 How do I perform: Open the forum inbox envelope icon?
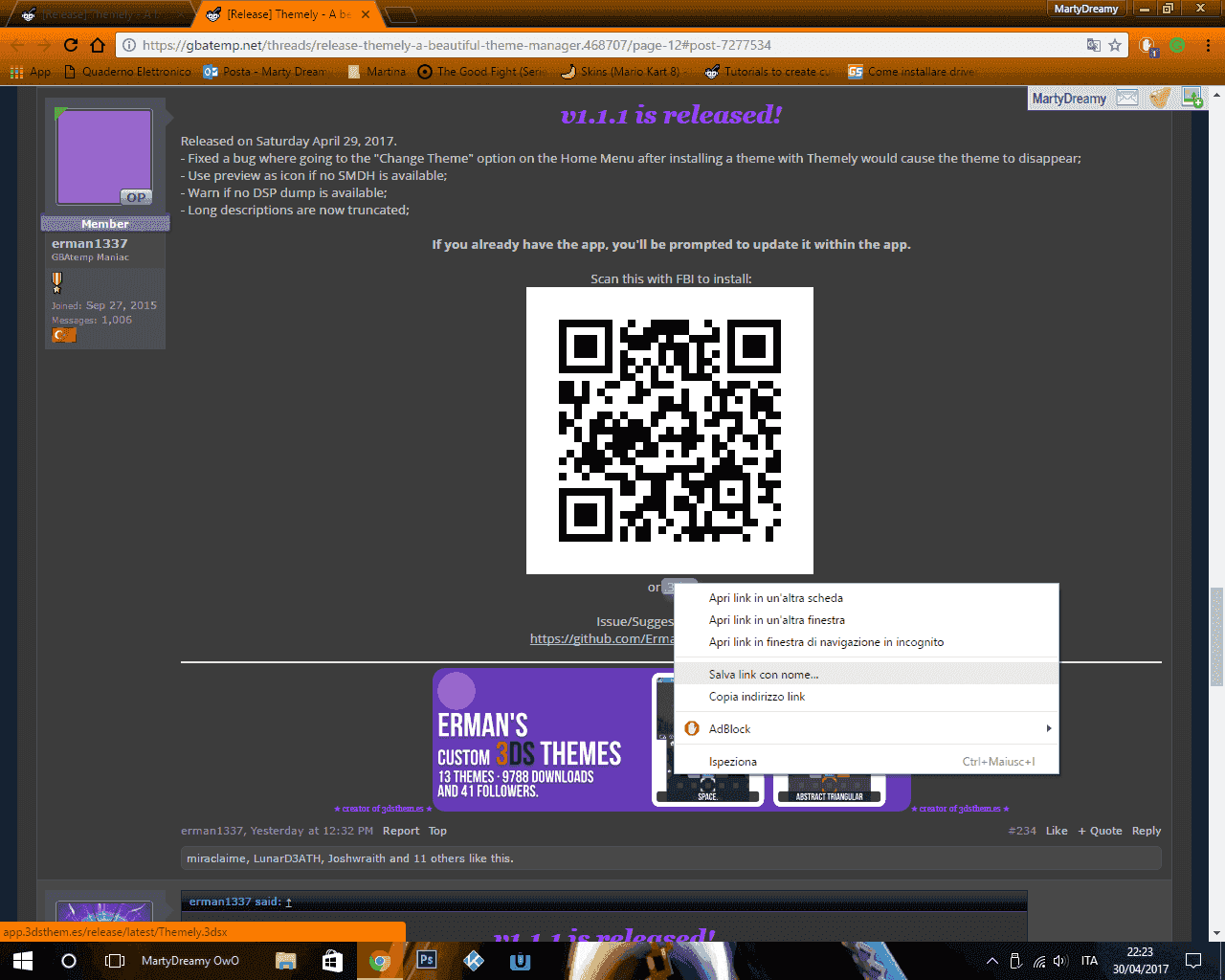(1127, 98)
